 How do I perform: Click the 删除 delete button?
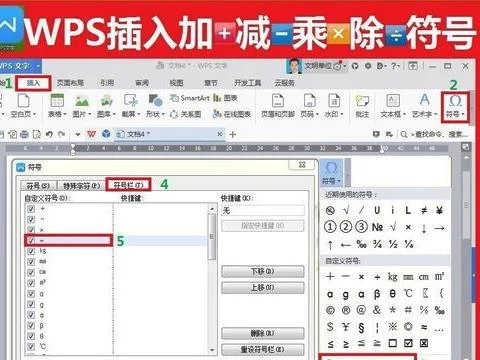263,333
